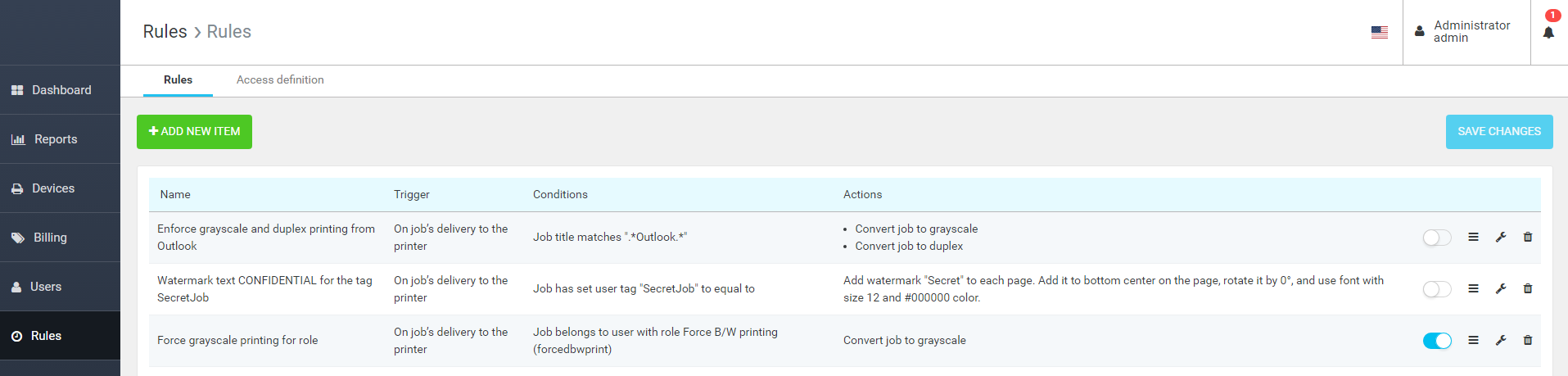Delete the Watermark CONFIDENTIAL rule
Screen dimensions: 1568x376
tap(1528, 289)
